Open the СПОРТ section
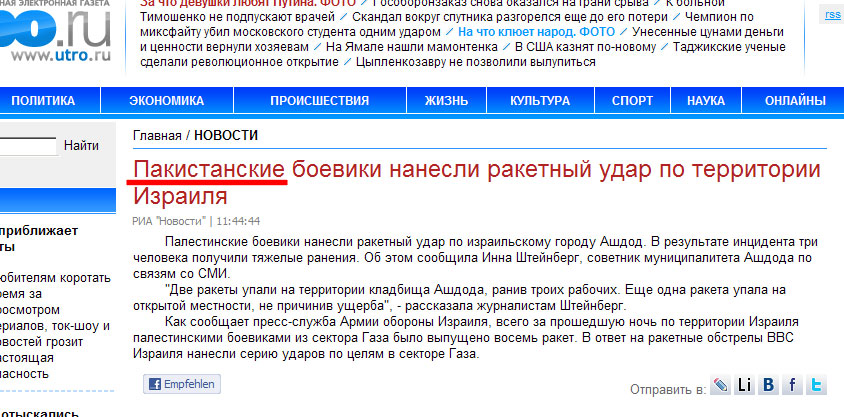The height and width of the screenshot is (417, 844). (632, 101)
